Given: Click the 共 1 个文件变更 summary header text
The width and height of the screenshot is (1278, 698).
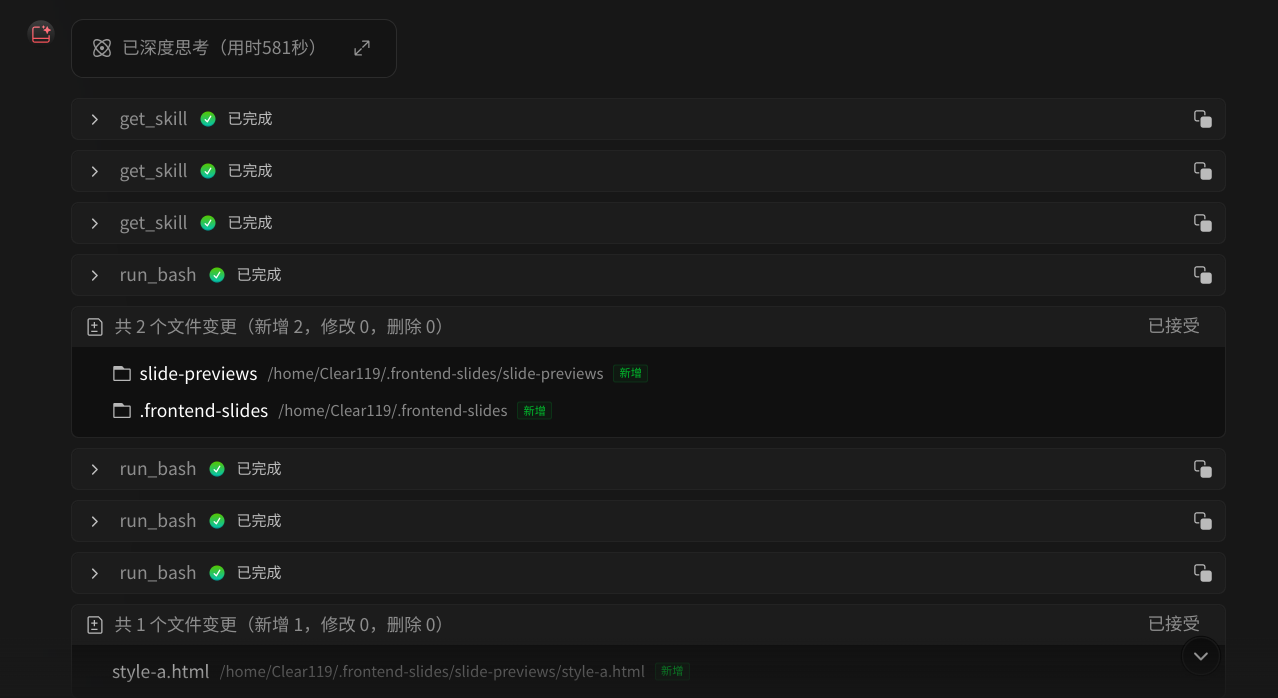Looking at the screenshot, I should (x=280, y=624).
